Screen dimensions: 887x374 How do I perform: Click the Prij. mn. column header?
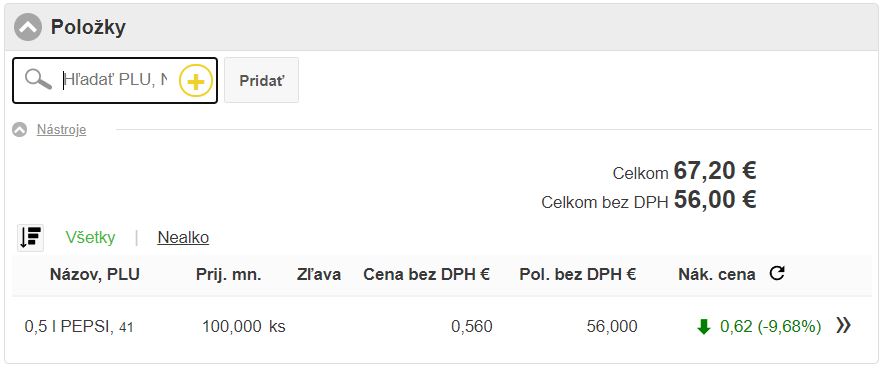(x=229, y=275)
